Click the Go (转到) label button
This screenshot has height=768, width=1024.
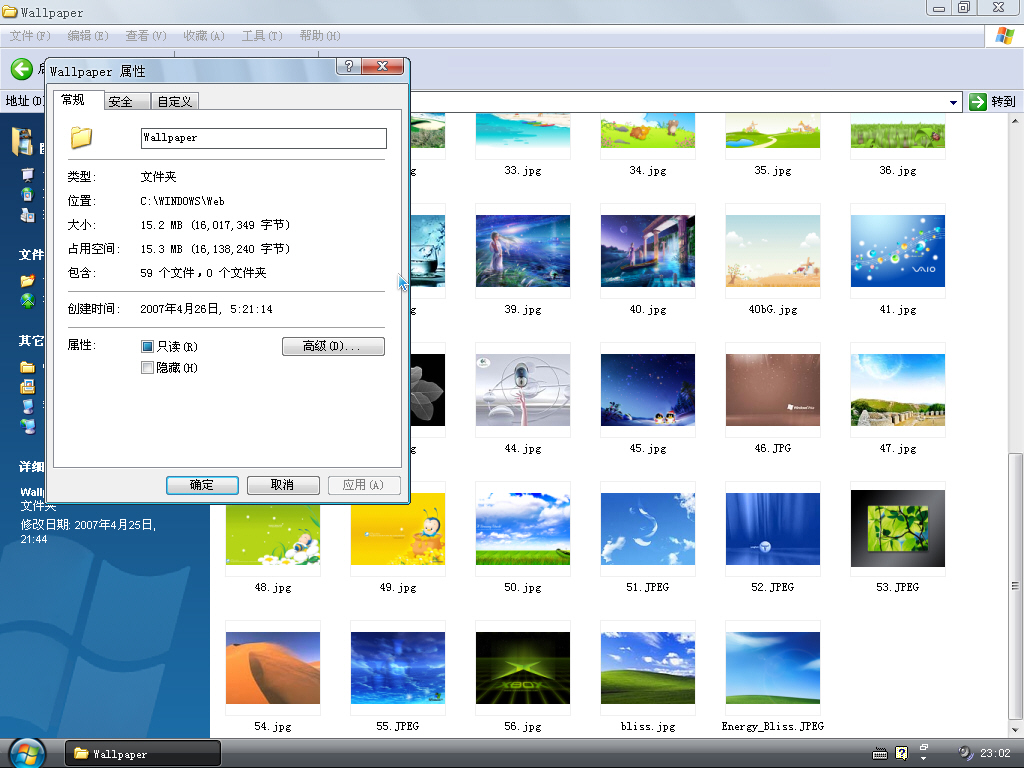1003,102
